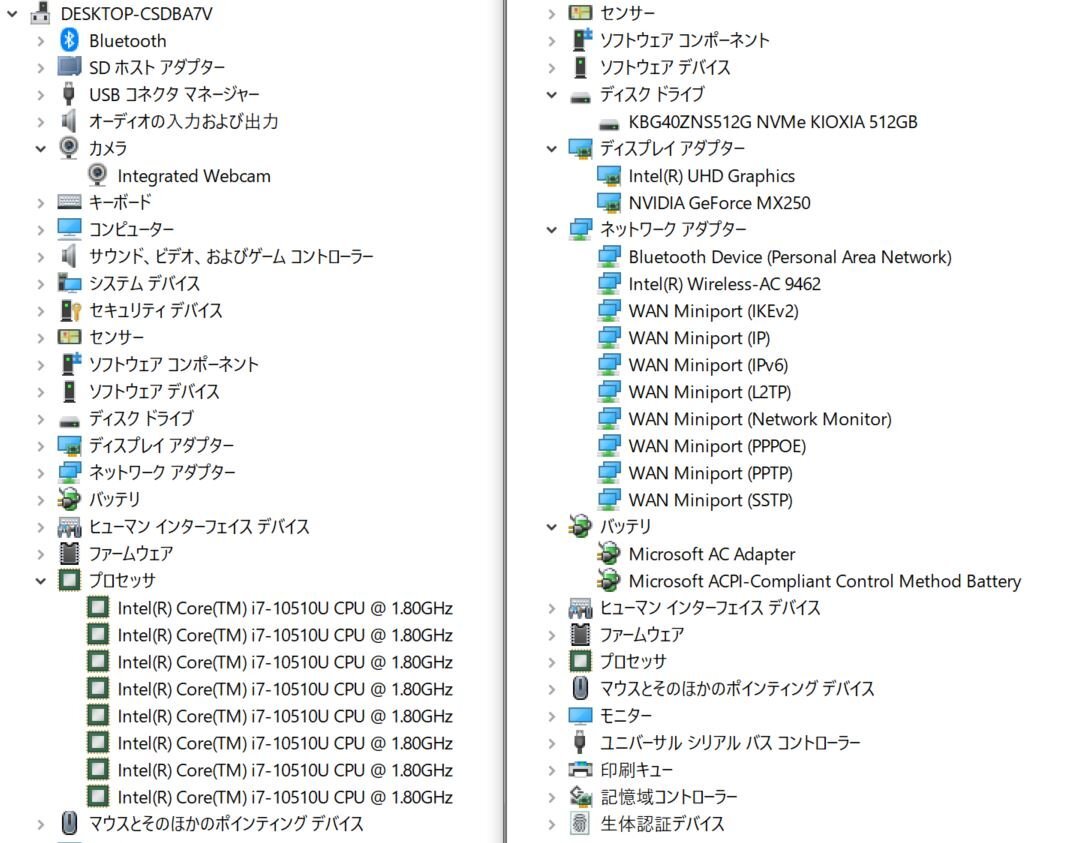Image resolution: width=1068 pixels, height=843 pixels.
Task: Select the left pane ディスク ドライブ label
Action: pos(141,418)
